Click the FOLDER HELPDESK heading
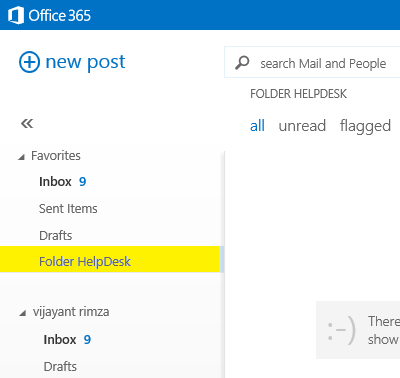400x378 pixels. [298, 94]
